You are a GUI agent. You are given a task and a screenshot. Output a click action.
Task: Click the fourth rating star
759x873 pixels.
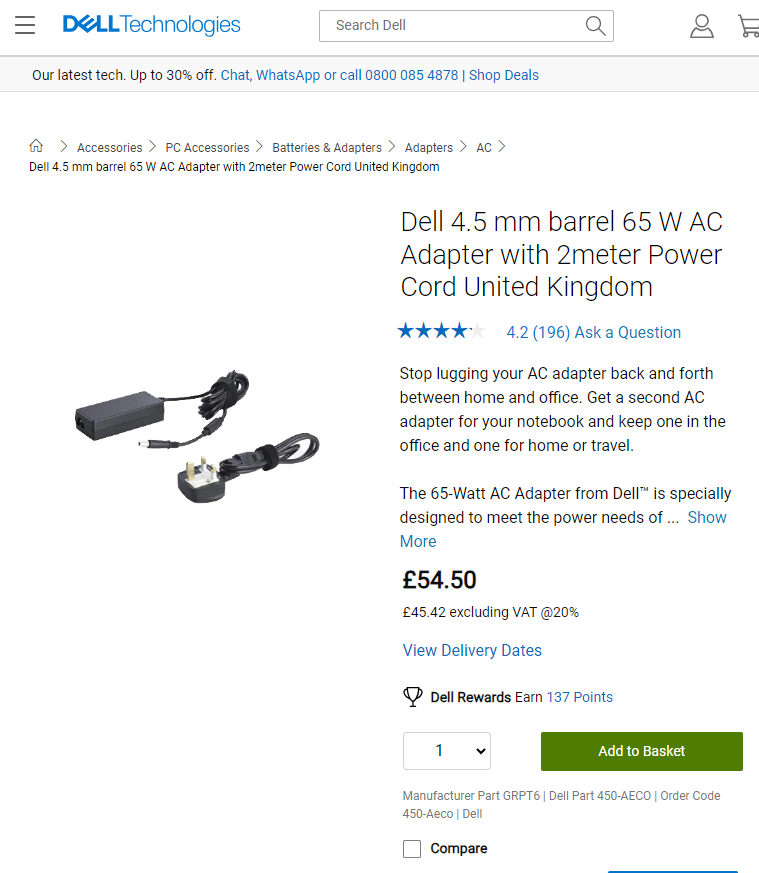click(460, 329)
